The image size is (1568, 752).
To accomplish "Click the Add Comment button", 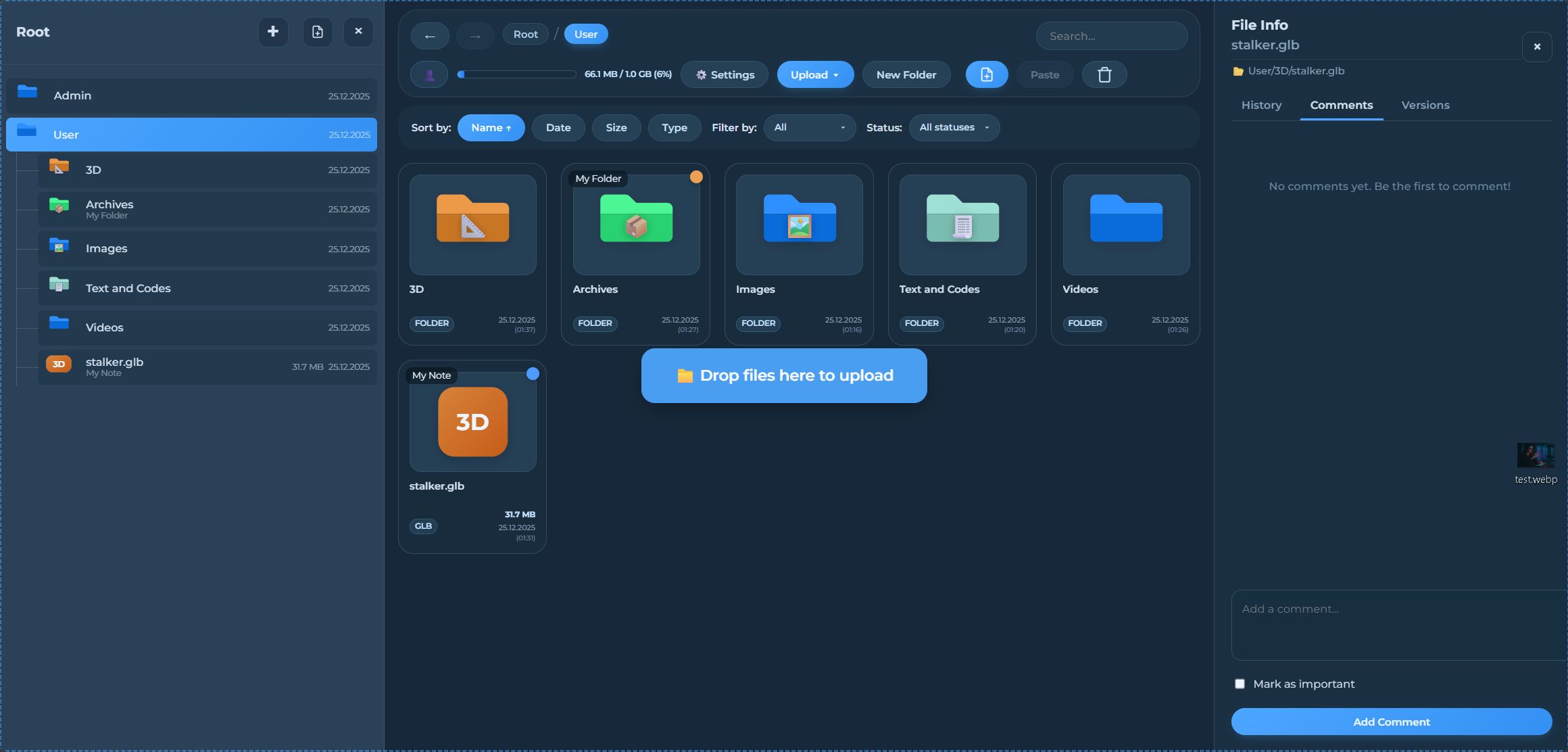I will [1391, 722].
